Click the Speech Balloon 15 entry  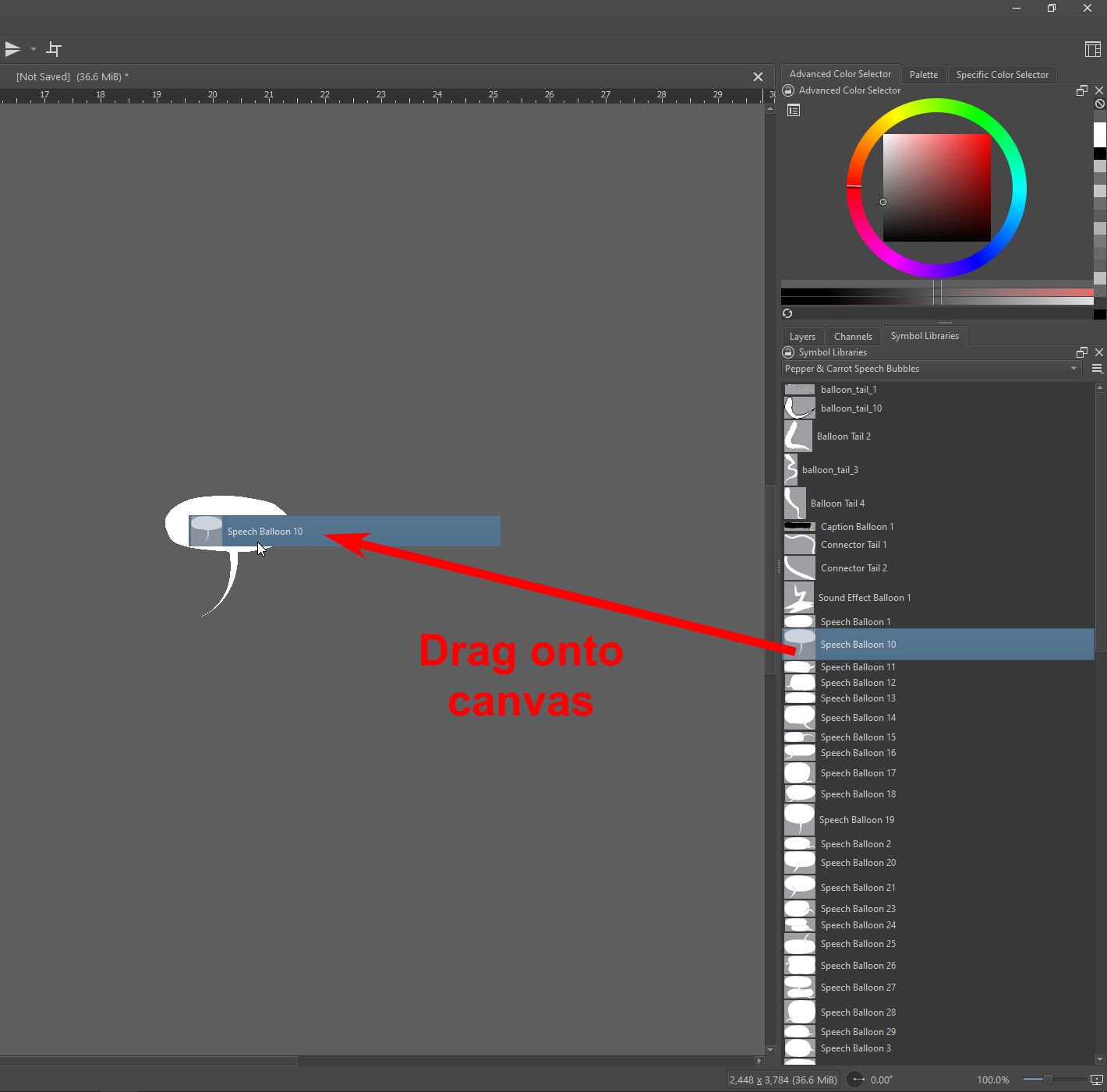tap(939, 737)
